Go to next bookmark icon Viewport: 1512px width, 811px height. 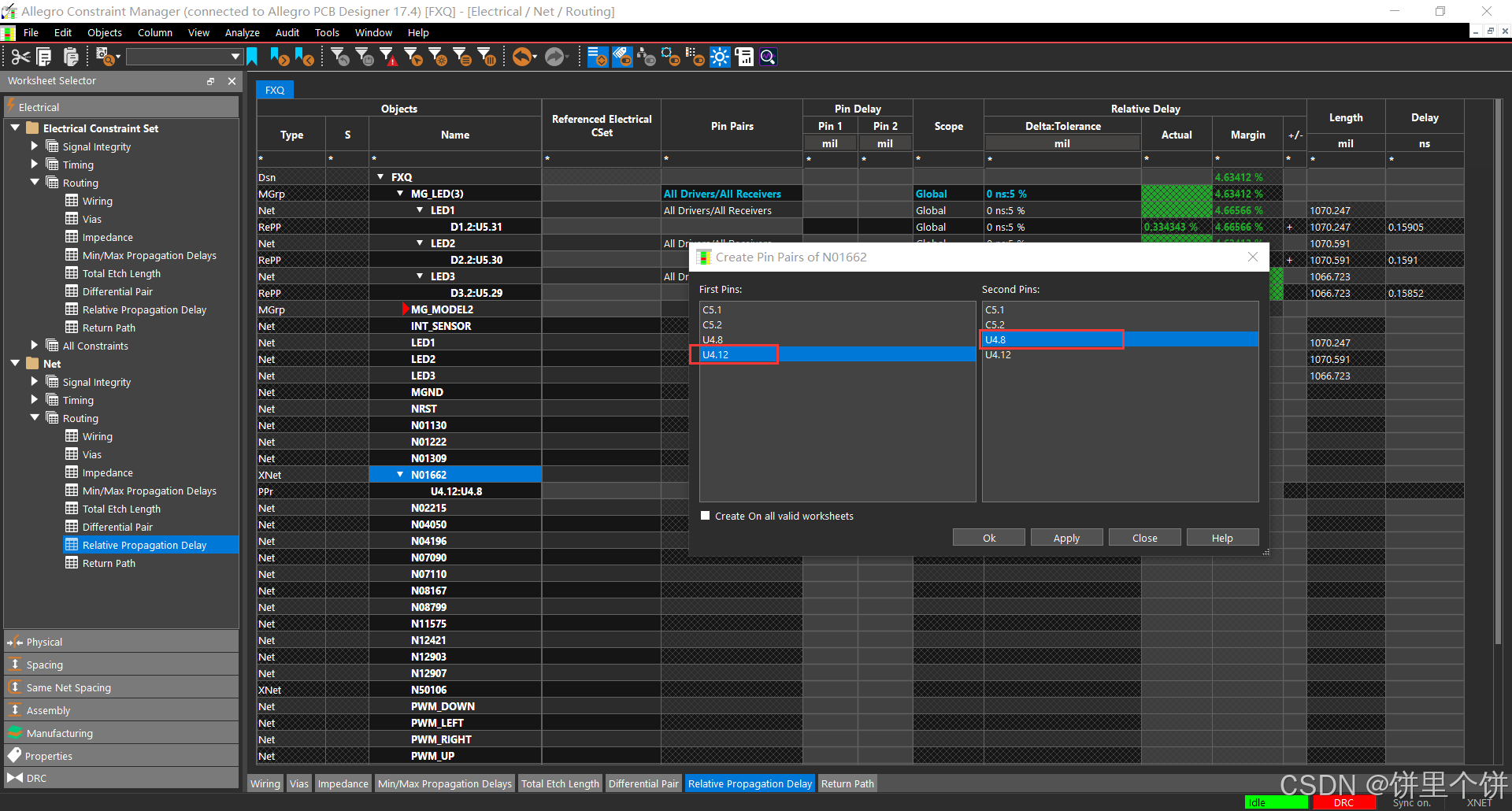pyautogui.click(x=280, y=57)
